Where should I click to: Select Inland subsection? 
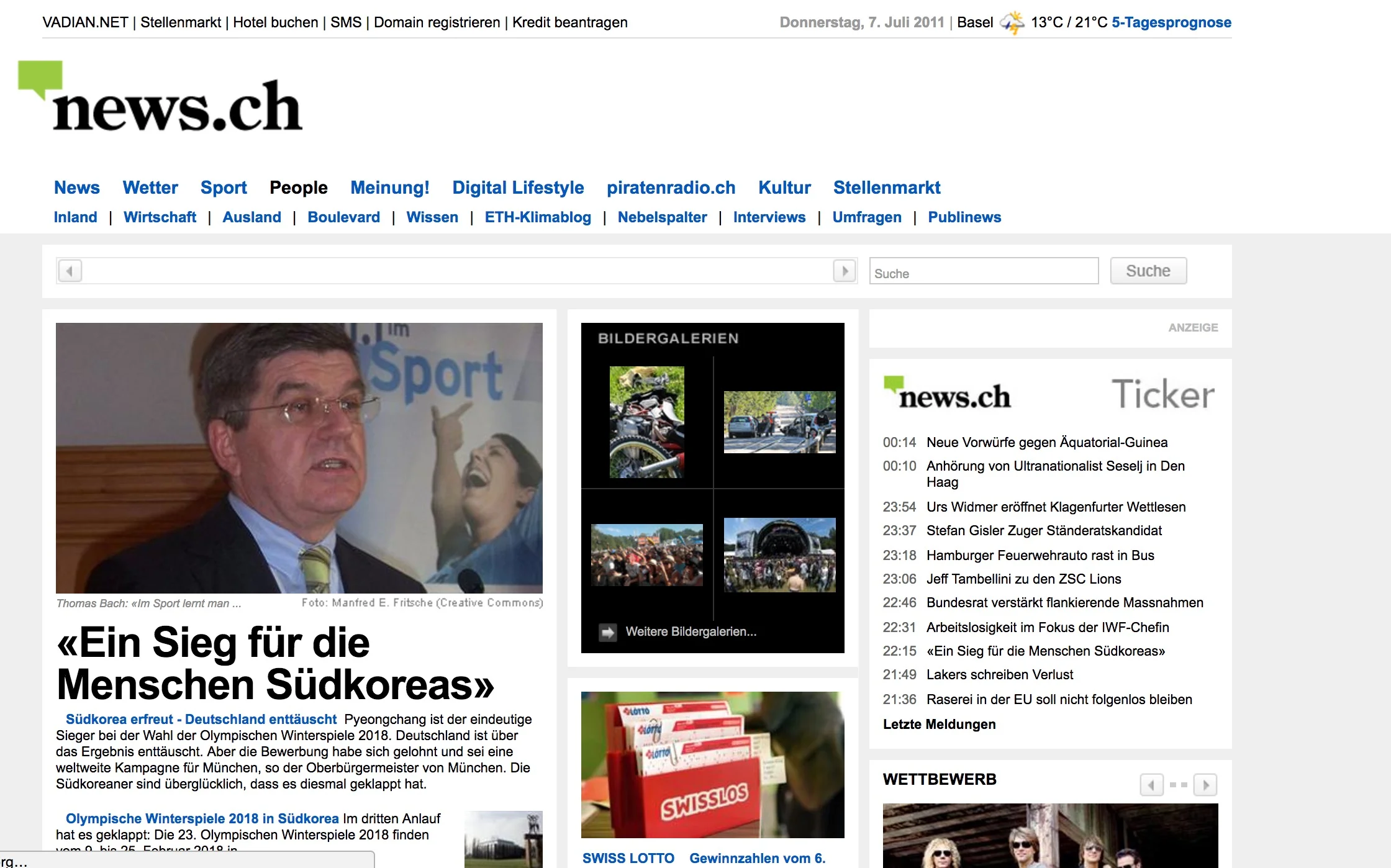(76, 217)
